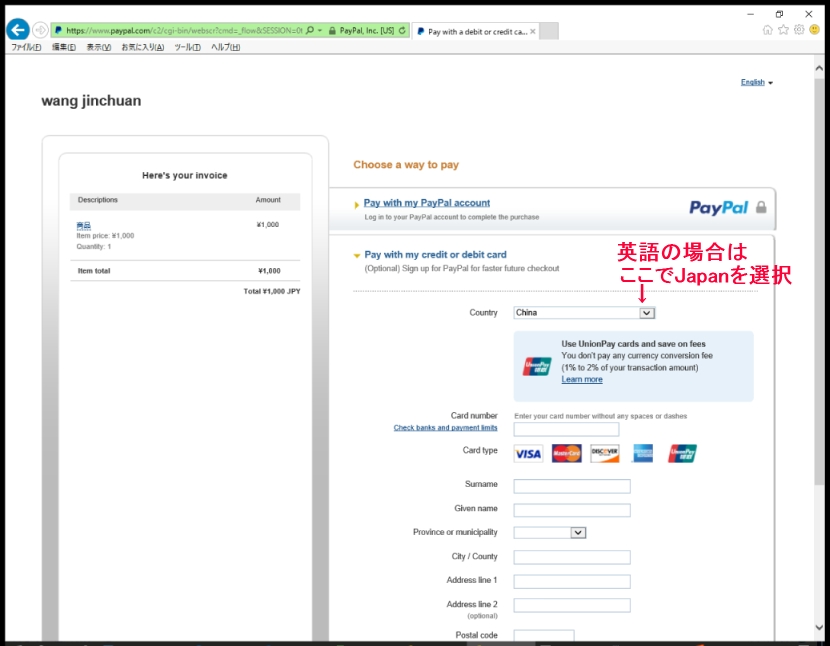The width and height of the screenshot is (830, 646).
Task: Open the English language selector
Action: click(x=756, y=82)
